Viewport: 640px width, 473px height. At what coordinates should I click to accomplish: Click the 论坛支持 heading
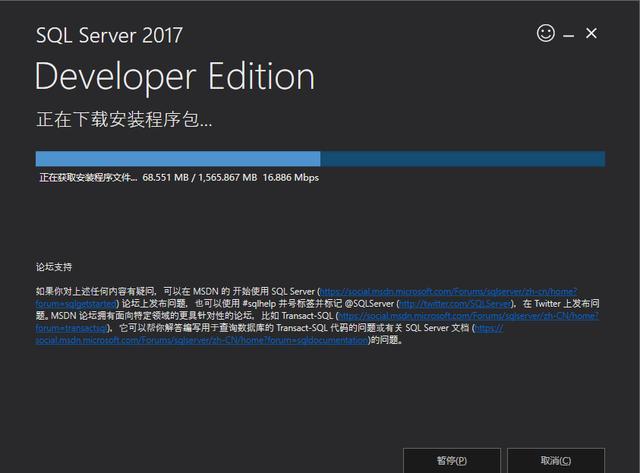pos(54,267)
